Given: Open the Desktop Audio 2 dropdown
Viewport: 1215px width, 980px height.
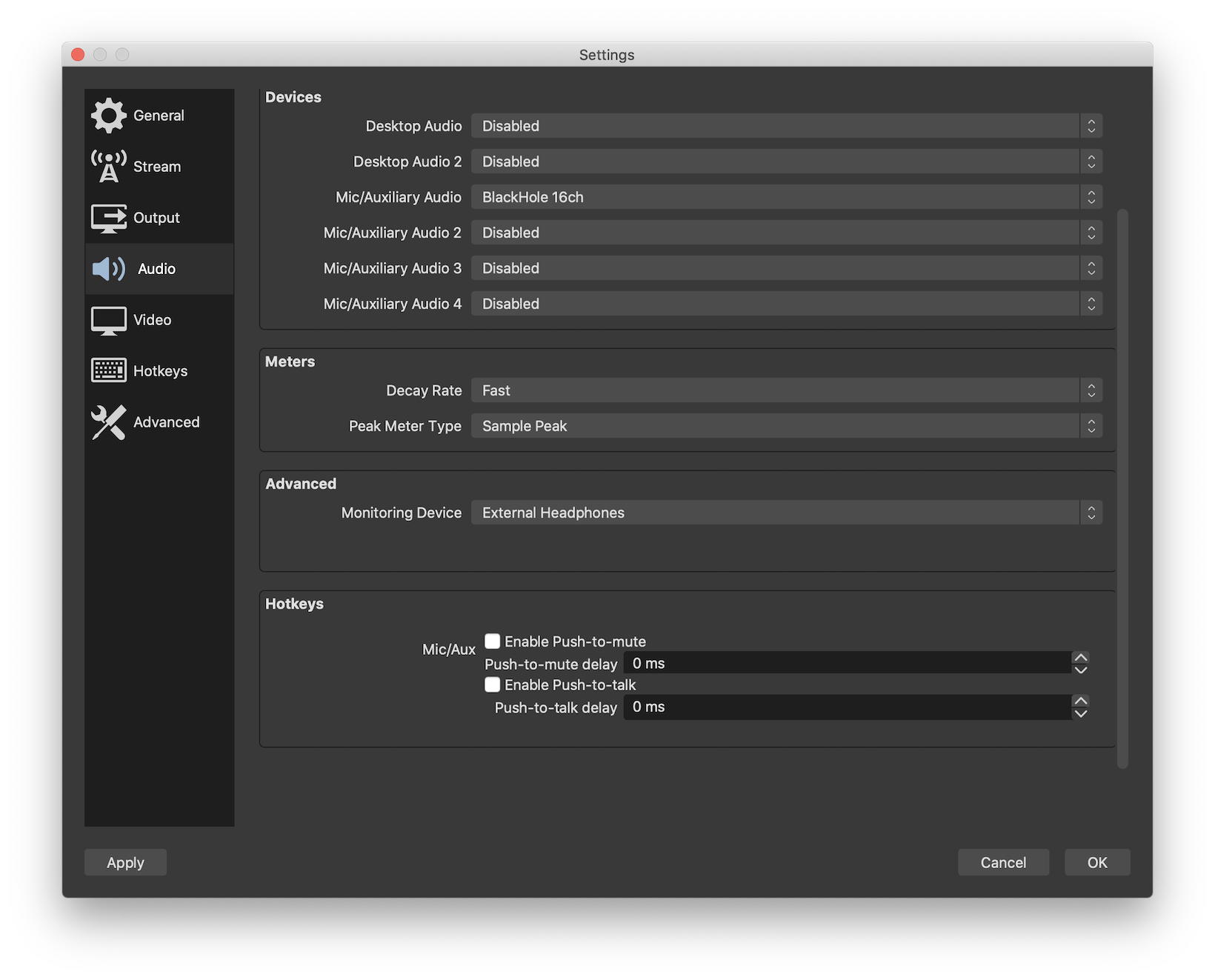Looking at the screenshot, I should coord(787,161).
